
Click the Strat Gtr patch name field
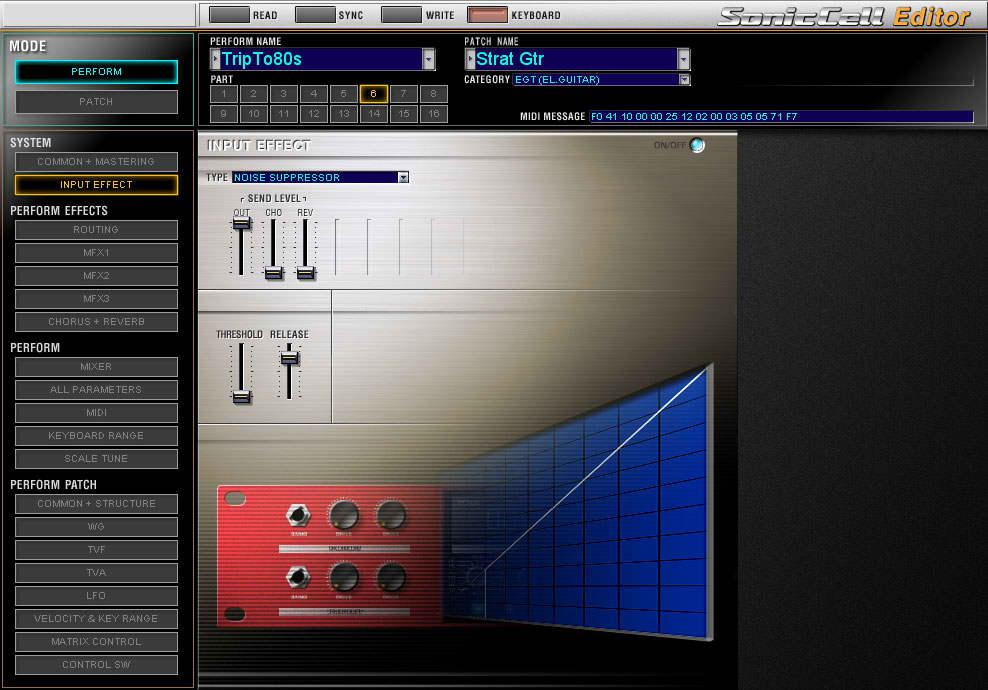coord(576,59)
